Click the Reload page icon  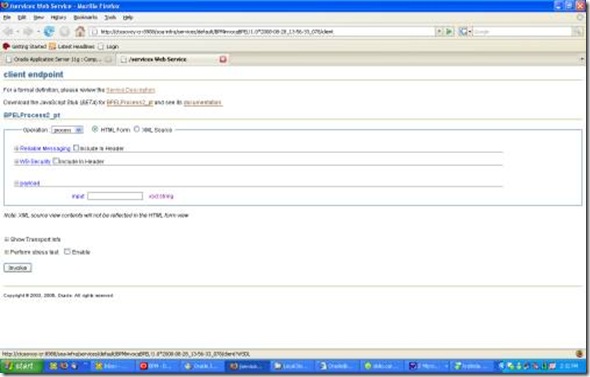pyautogui.click(x=49, y=32)
